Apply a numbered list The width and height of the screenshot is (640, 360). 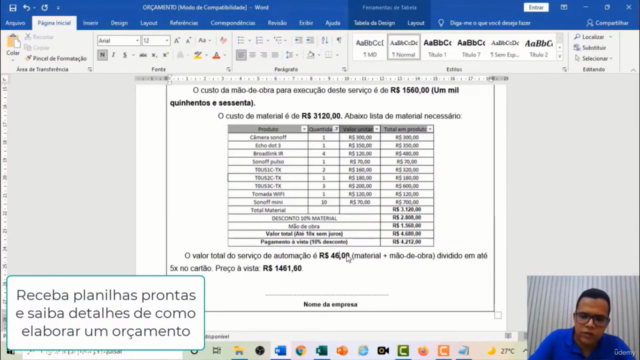259,40
